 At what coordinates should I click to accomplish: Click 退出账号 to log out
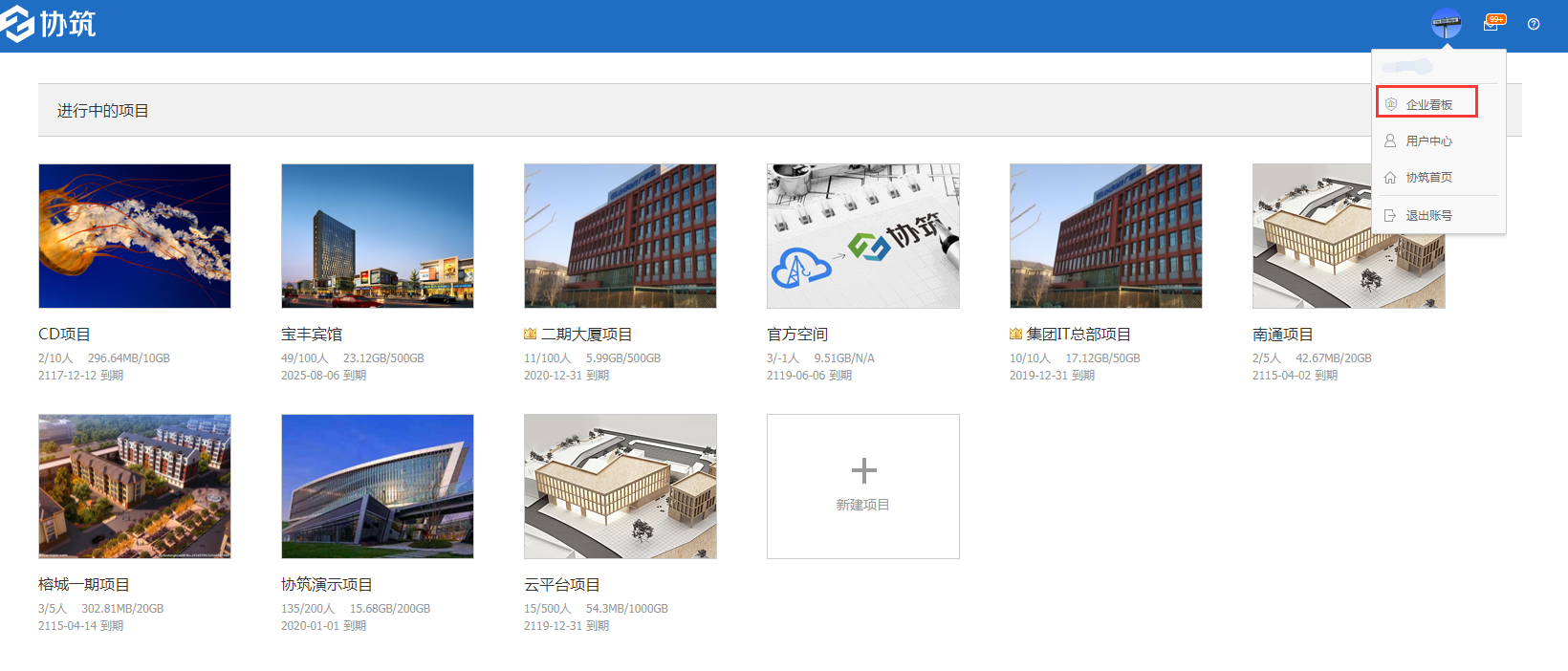point(1428,216)
